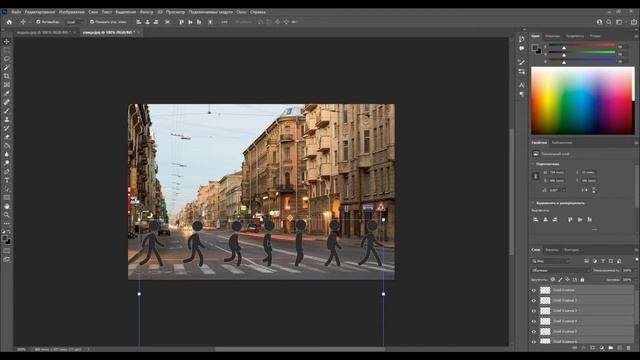Click the horizontal scrollbar below canvas

[x=300, y=349]
